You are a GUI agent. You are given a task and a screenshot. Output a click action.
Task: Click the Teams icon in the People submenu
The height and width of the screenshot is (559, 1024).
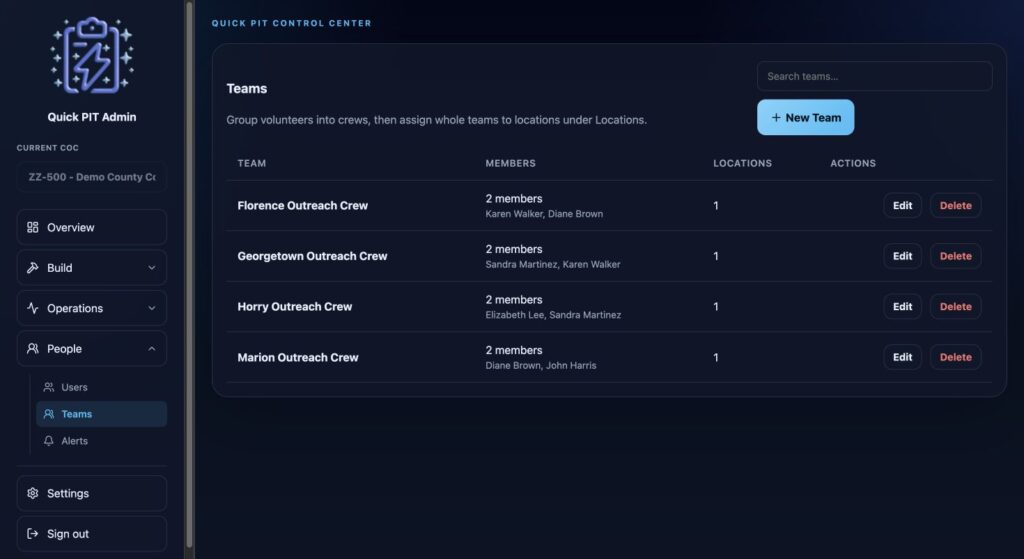pyautogui.click(x=48, y=414)
